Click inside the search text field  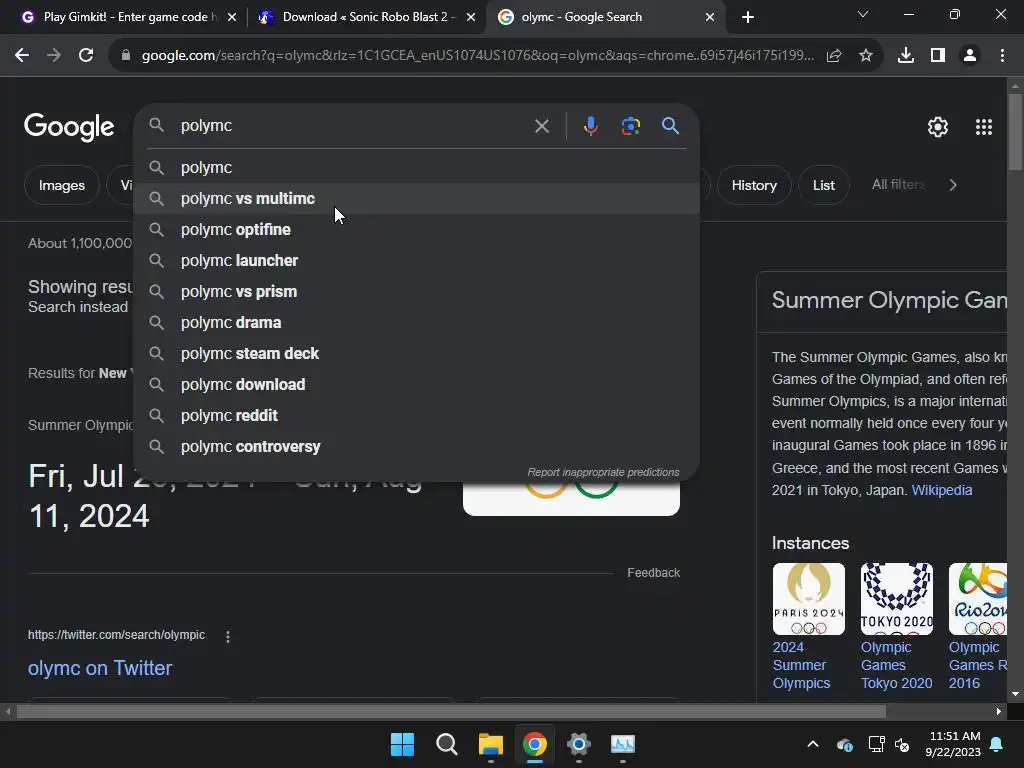(x=353, y=126)
